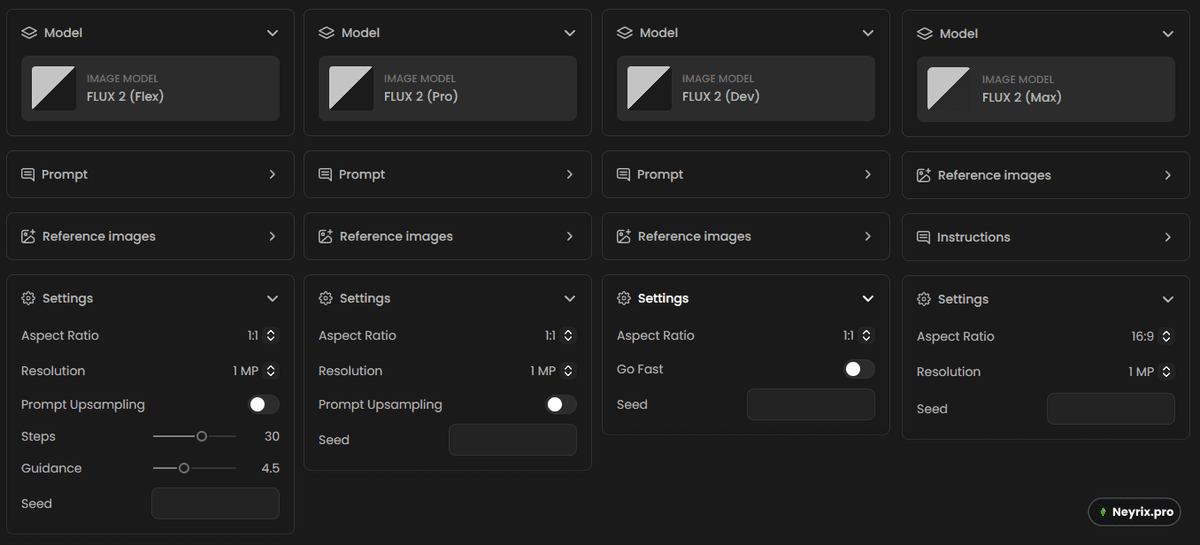Select the FLUX 2 (Max) image model card
The image size is (1200, 545).
(x=1046, y=89)
